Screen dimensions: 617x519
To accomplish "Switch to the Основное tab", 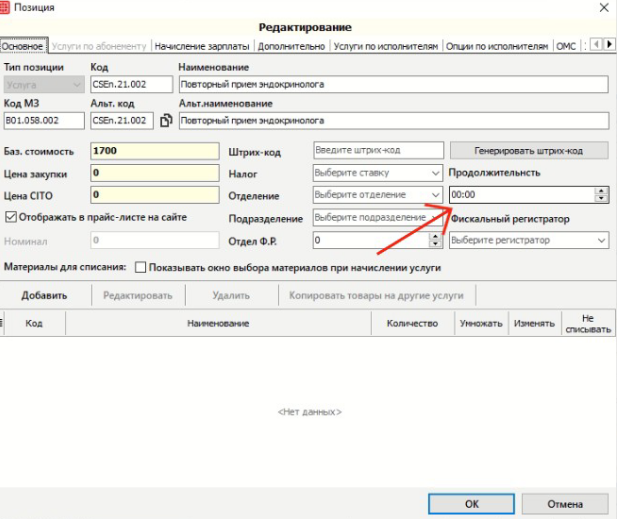I will [22, 46].
